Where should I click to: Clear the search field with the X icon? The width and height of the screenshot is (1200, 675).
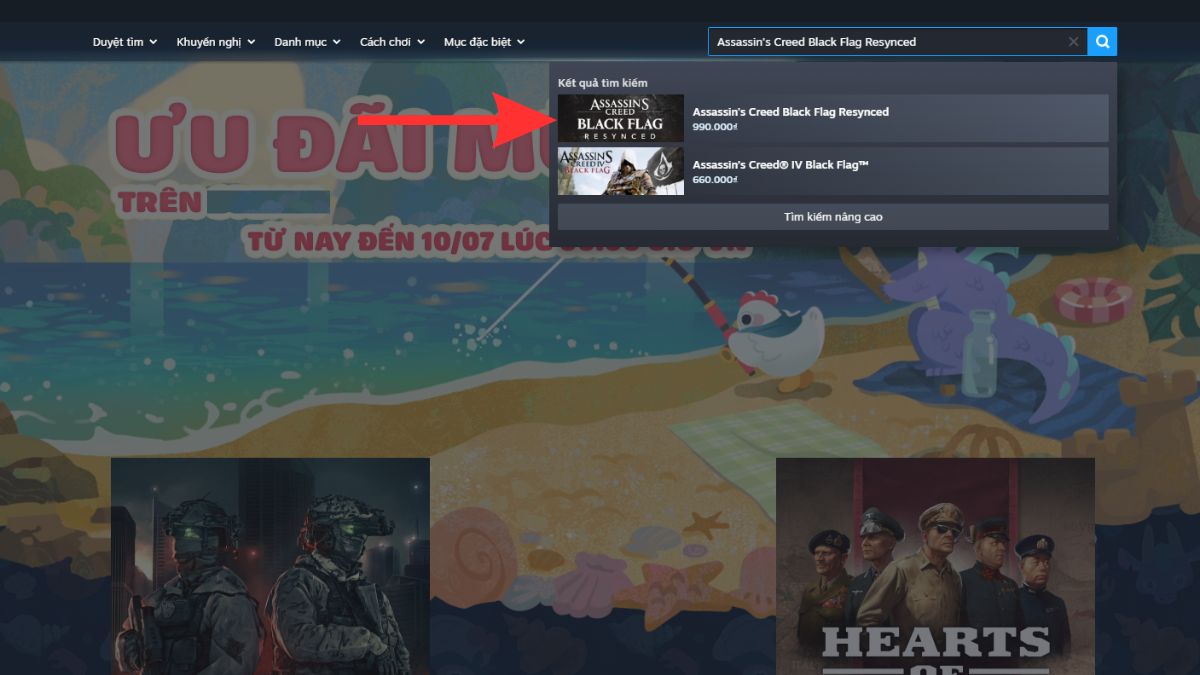(1073, 42)
